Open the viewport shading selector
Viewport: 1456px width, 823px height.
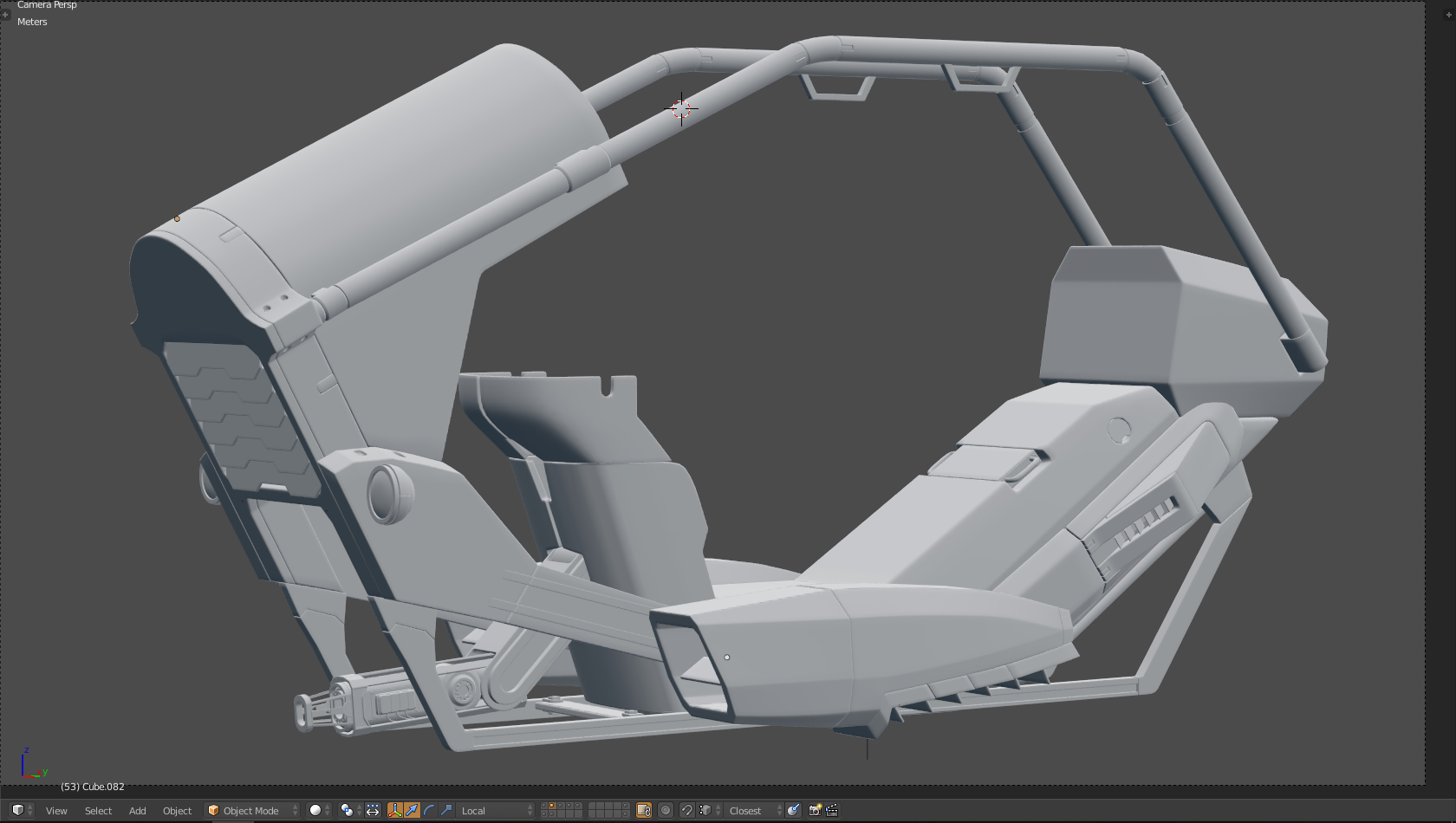(319, 811)
